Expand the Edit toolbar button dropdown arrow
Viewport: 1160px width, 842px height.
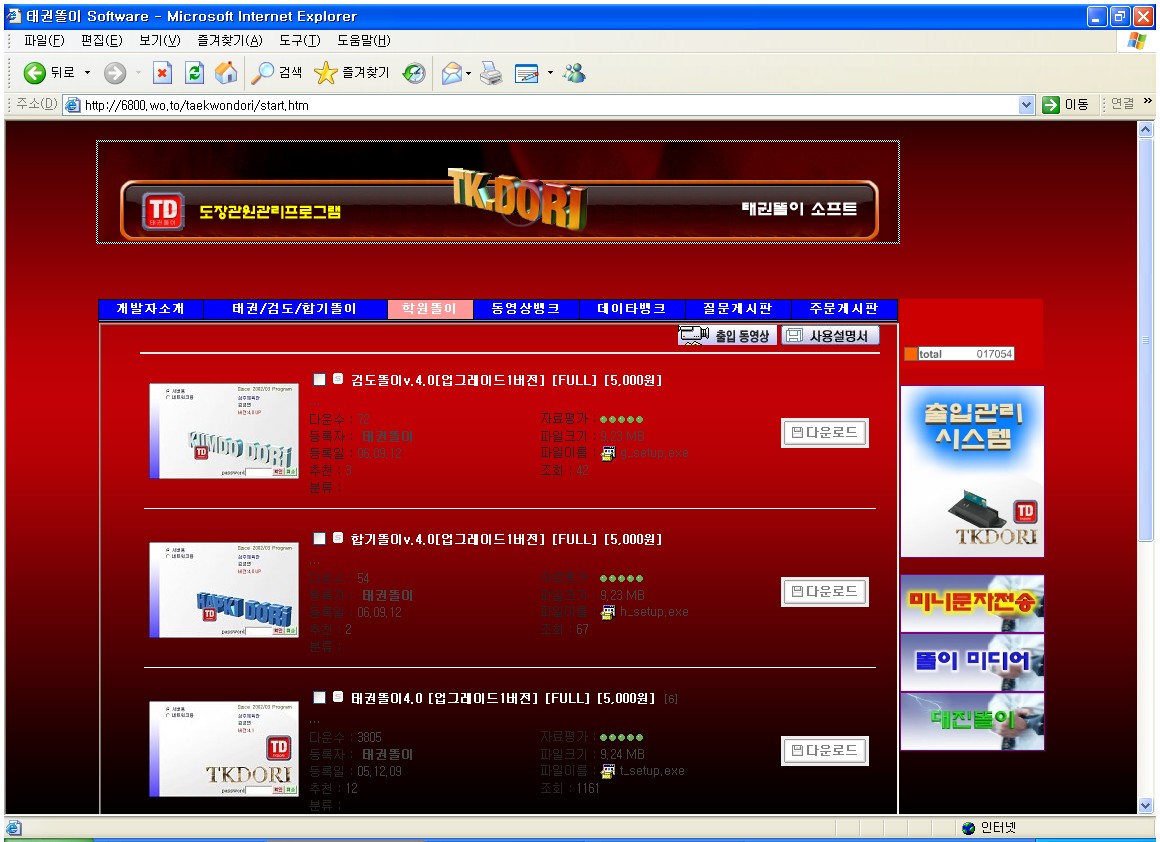click(x=550, y=73)
